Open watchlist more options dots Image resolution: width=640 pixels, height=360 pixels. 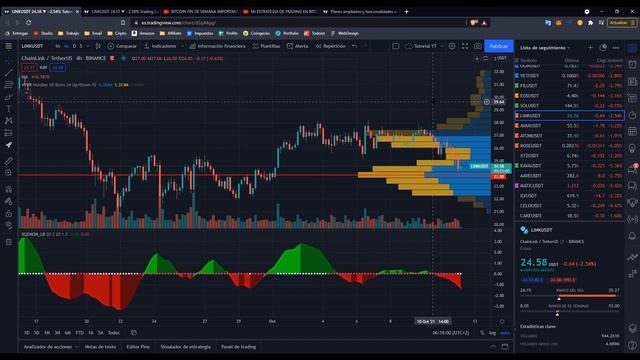[616, 48]
